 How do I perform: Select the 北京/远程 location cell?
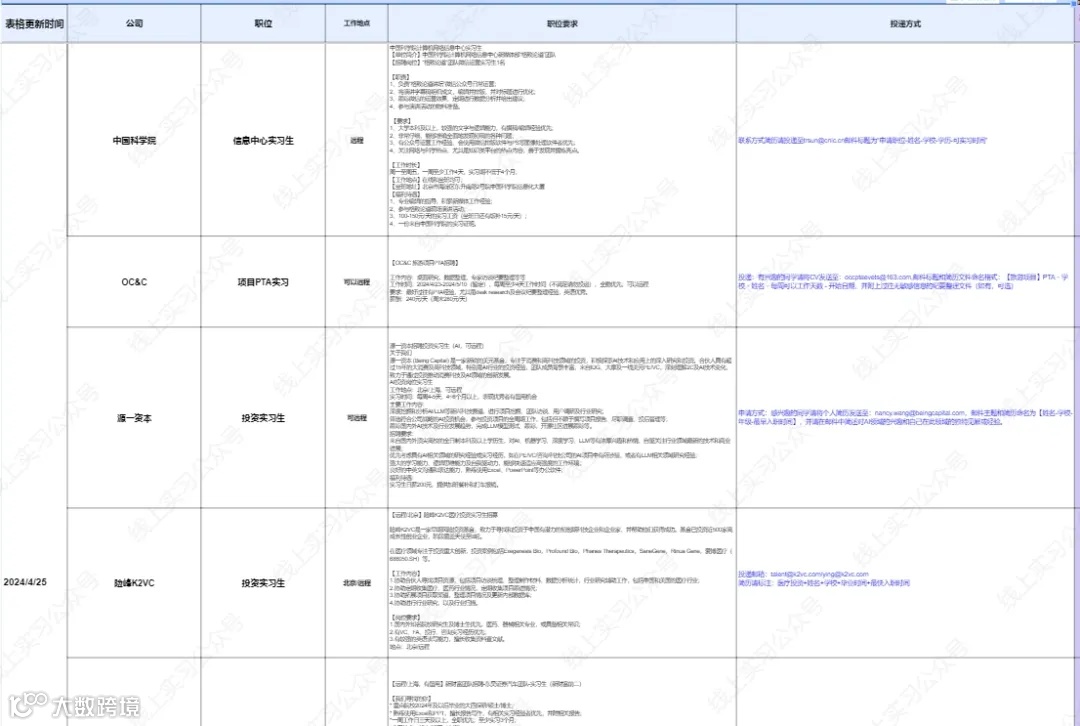click(x=357, y=583)
